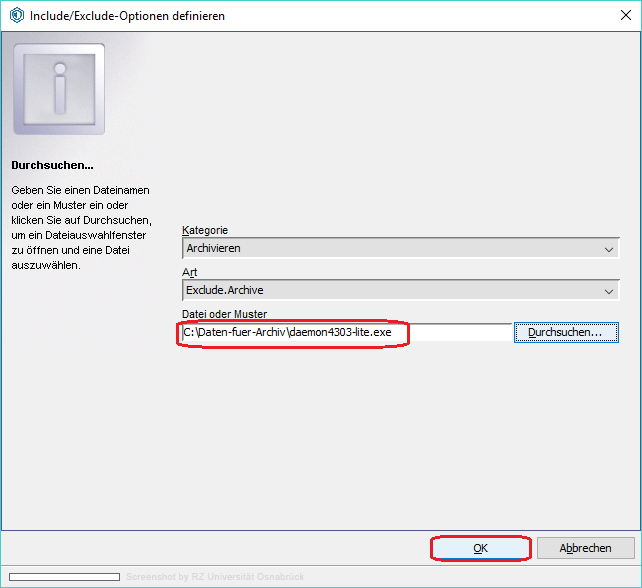This screenshot has height=588, width=642.
Task: Close the Include/Exclude options dialog
Action: pyautogui.click(x=618, y=16)
